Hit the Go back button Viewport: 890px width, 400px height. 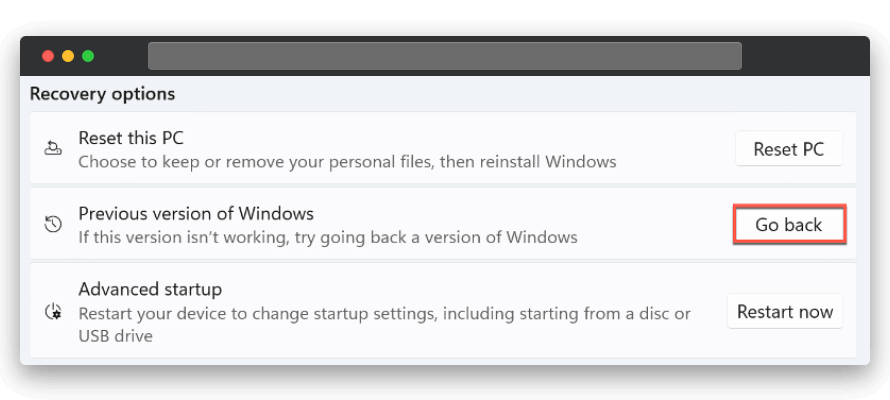pyautogui.click(x=789, y=225)
